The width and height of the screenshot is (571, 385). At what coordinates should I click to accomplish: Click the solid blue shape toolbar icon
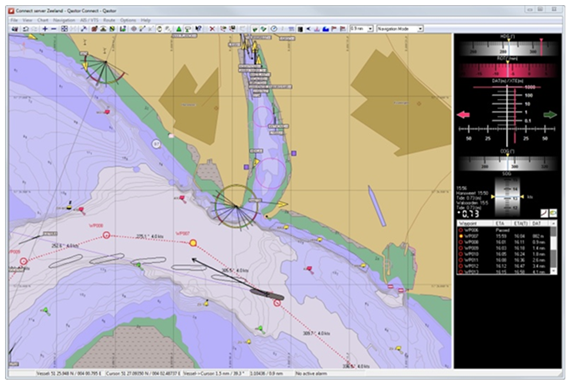pyautogui.click(x=326, y=29)
